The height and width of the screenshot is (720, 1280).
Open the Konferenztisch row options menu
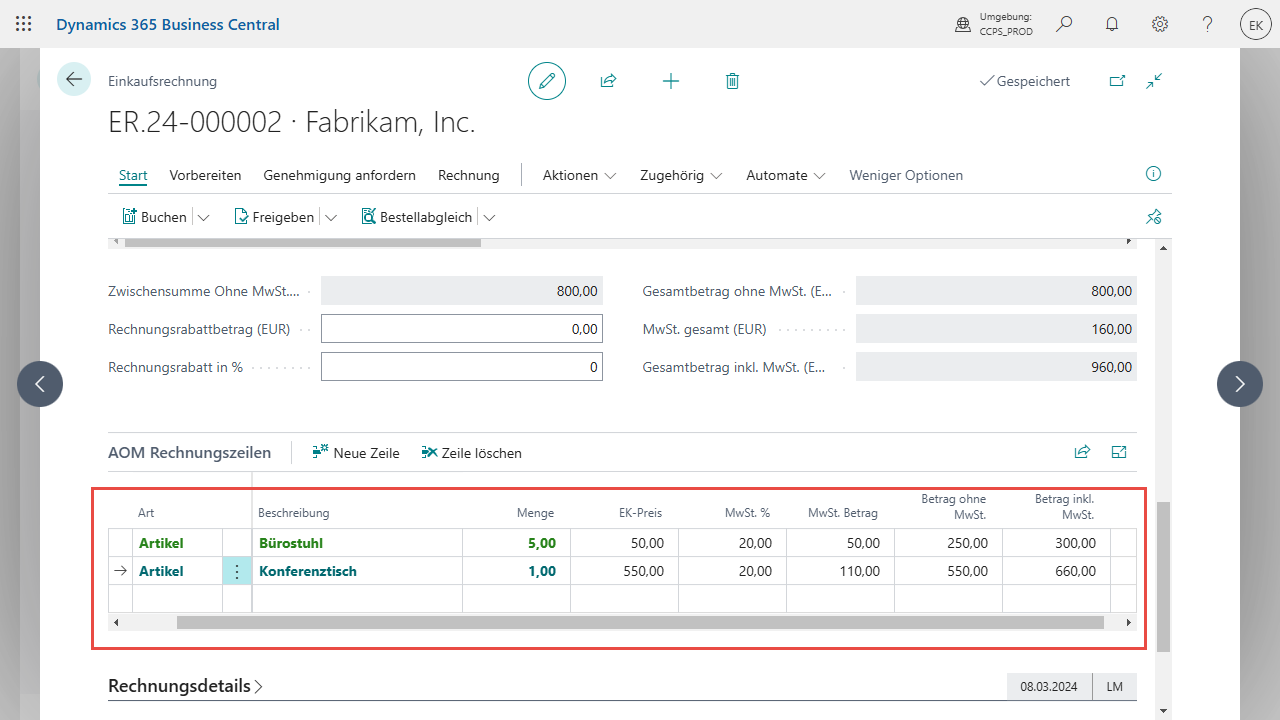click(237, 571)
